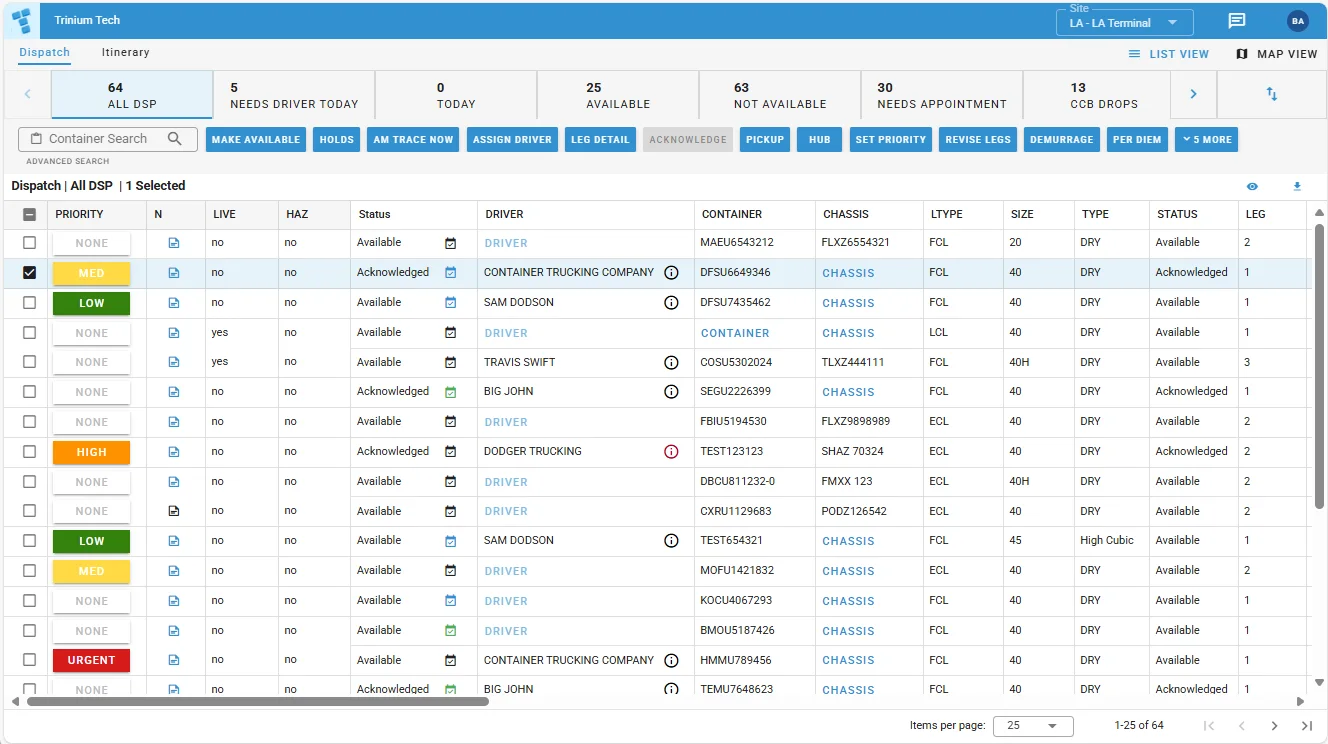Click green calendar icon in BMOU5187426 row
Screen dimensions: 1328x744
click(450, 631)
